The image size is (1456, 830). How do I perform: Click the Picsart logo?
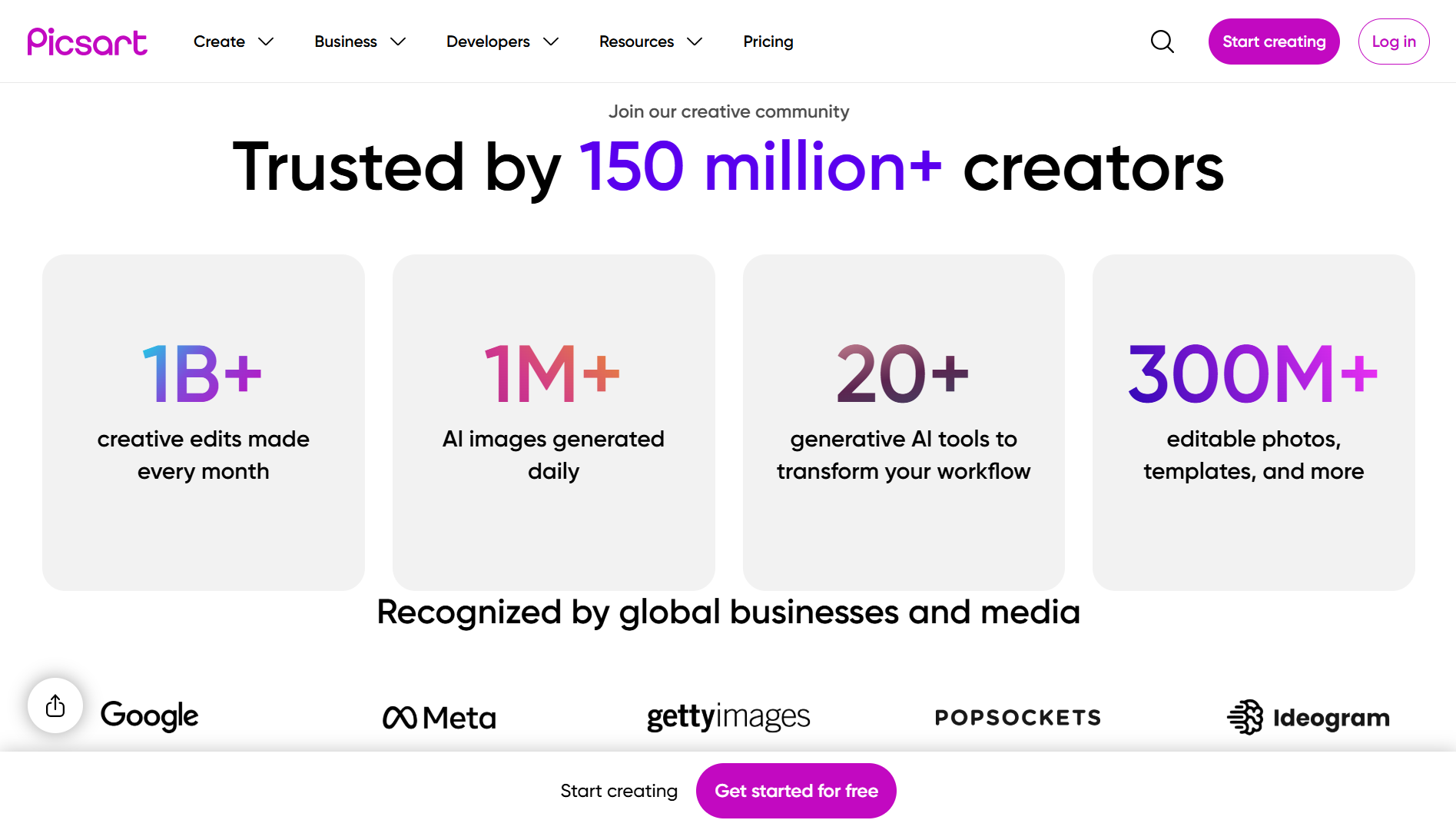pos(87,41)
